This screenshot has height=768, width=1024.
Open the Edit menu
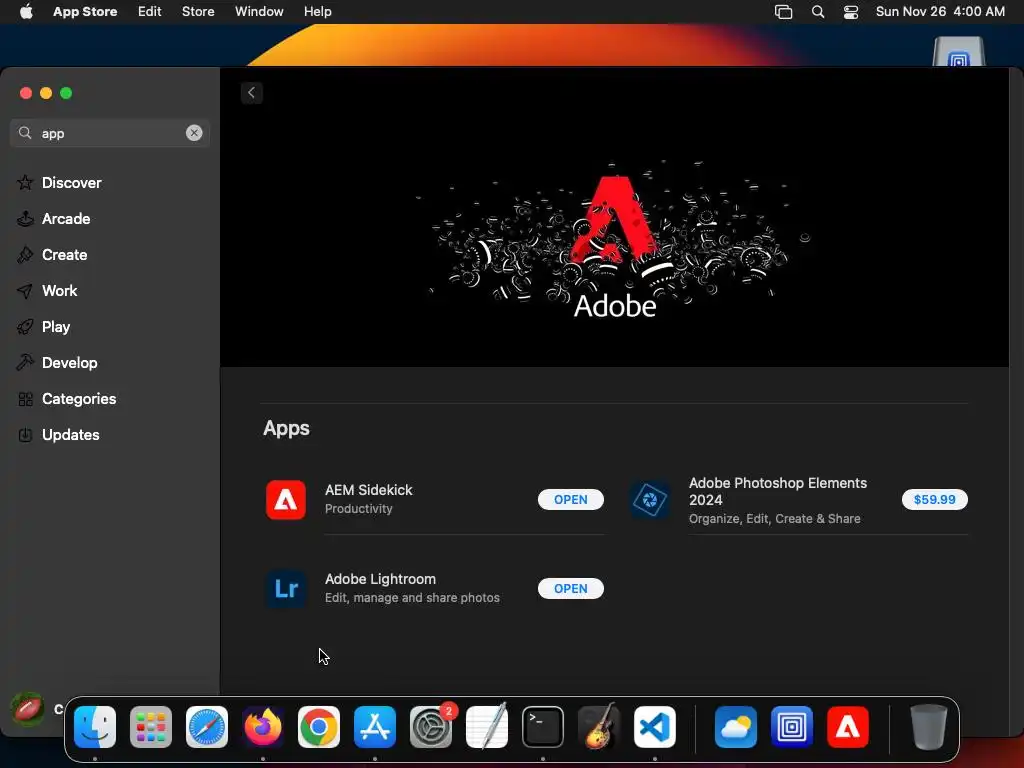coord(150,12)
